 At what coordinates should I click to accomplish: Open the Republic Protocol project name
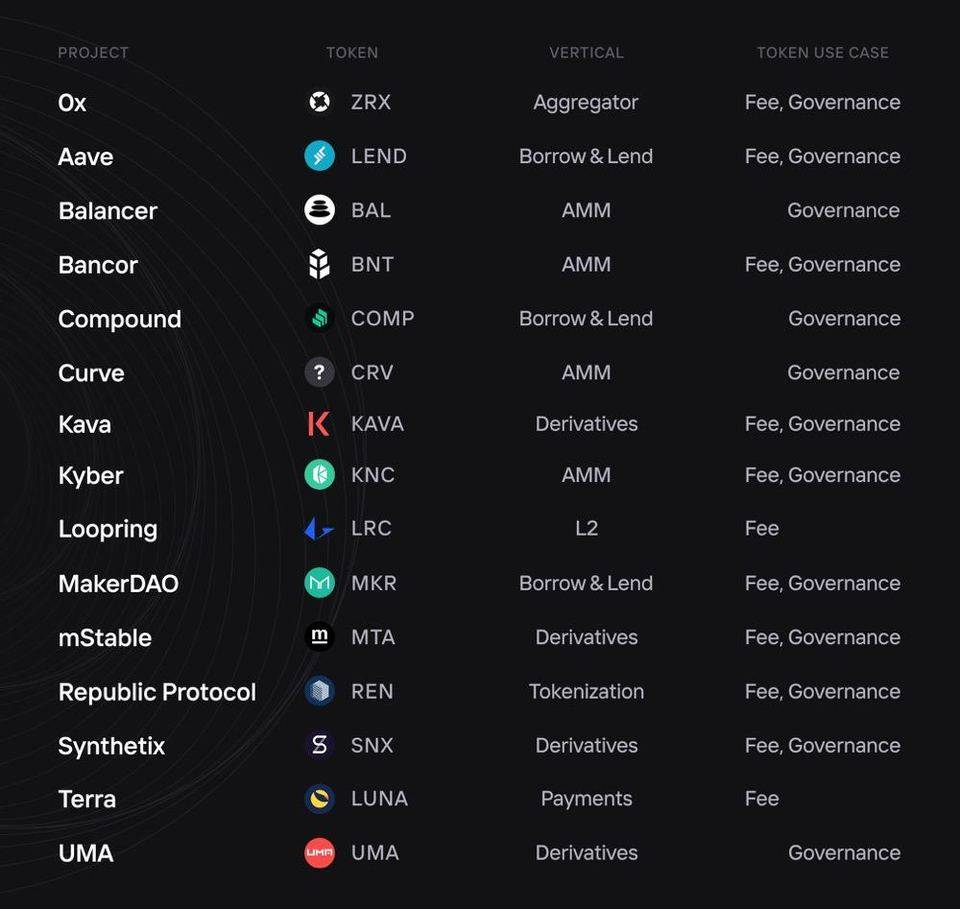point(157,692)
